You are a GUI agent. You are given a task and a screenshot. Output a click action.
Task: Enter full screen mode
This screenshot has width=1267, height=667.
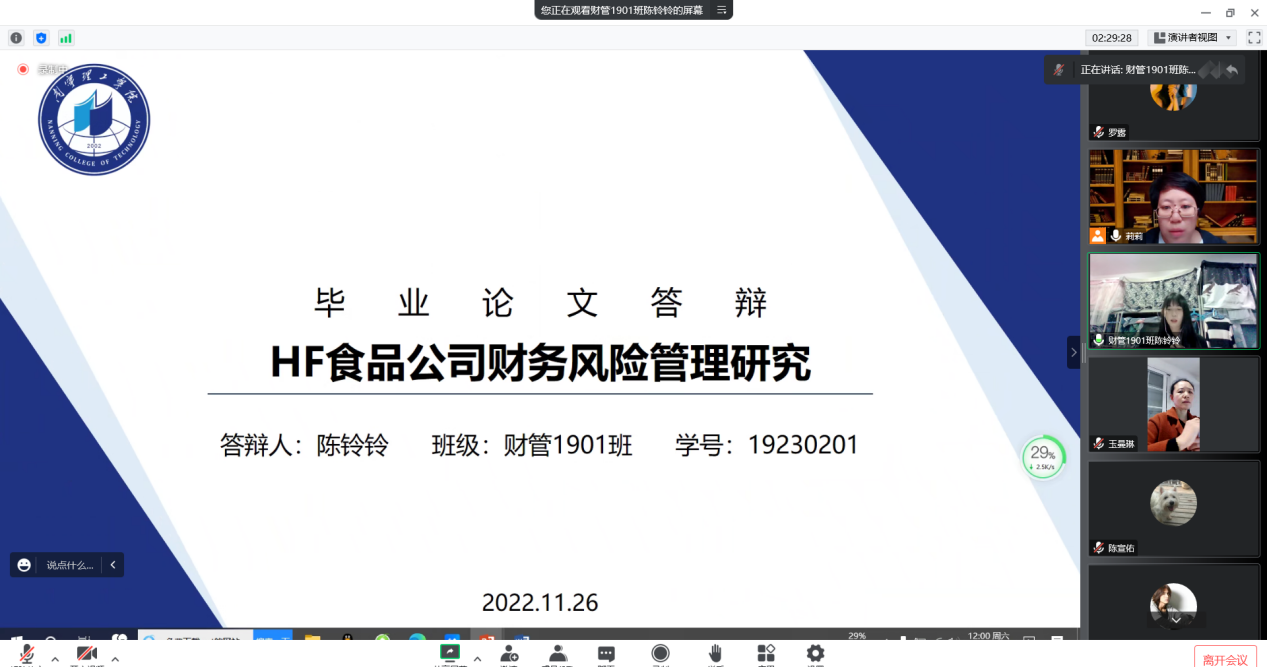click(1254, 38)
